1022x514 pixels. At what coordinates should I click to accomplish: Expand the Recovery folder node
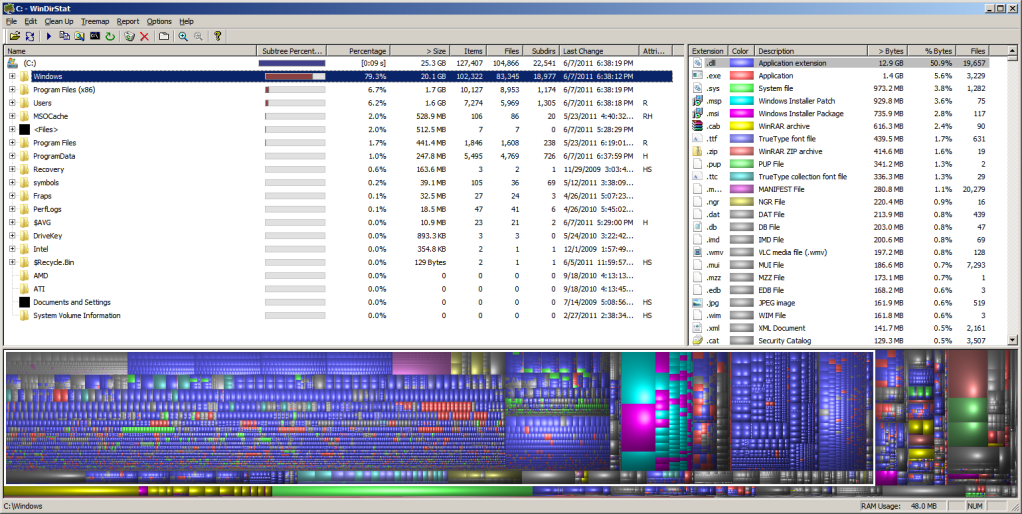pyautogui.click(x=12, y=169)
